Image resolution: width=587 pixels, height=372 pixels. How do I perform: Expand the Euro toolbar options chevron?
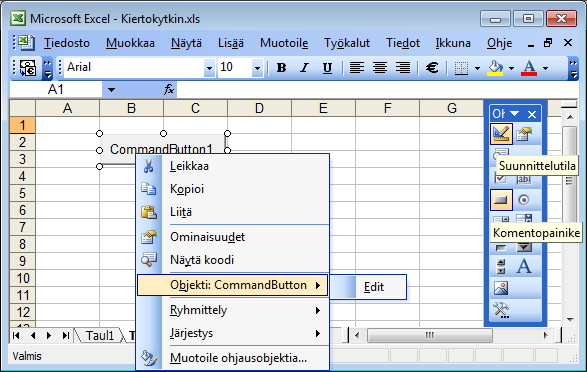click(47, 68)
